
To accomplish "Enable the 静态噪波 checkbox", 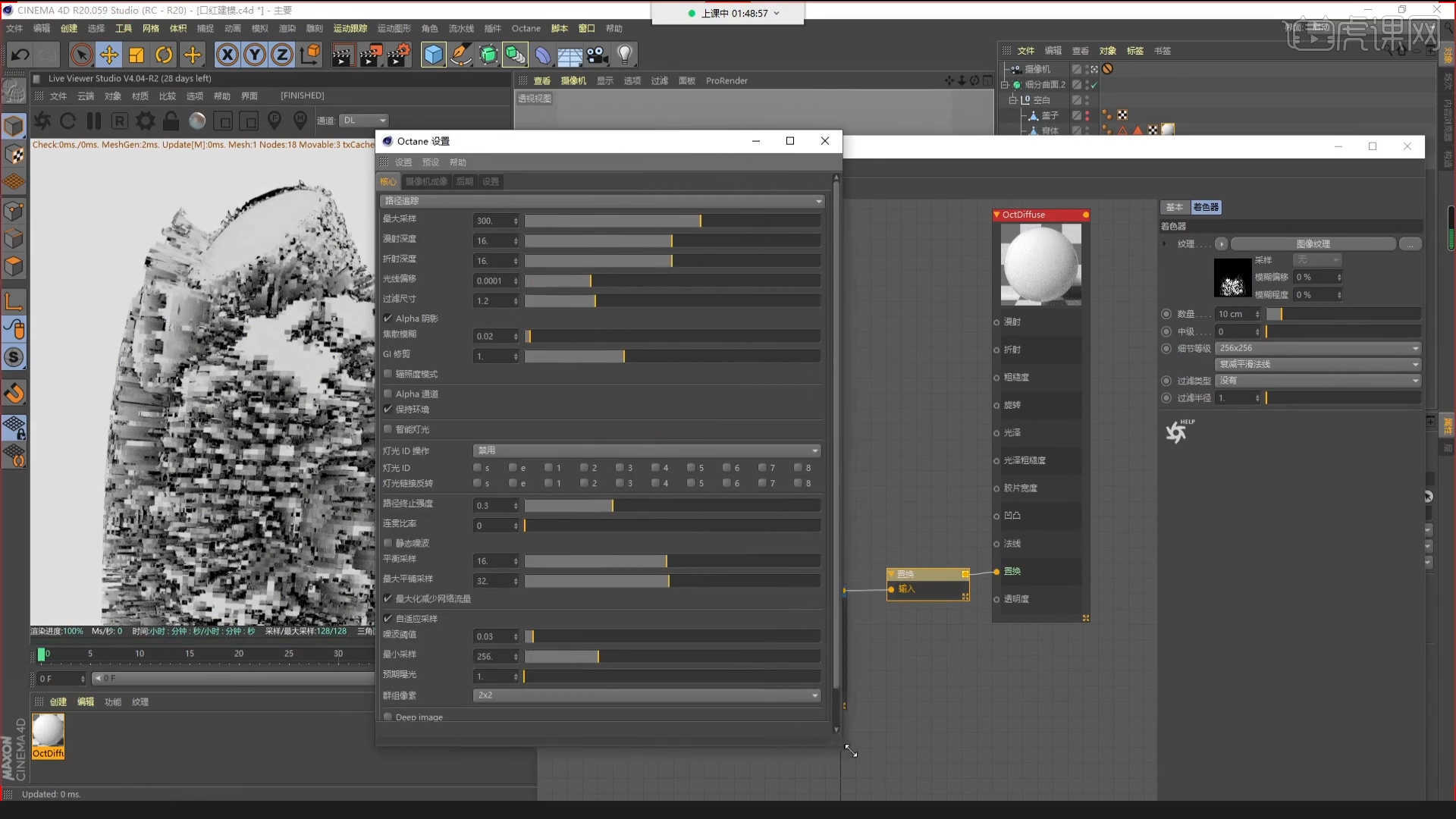I will (x=388, y=543).
